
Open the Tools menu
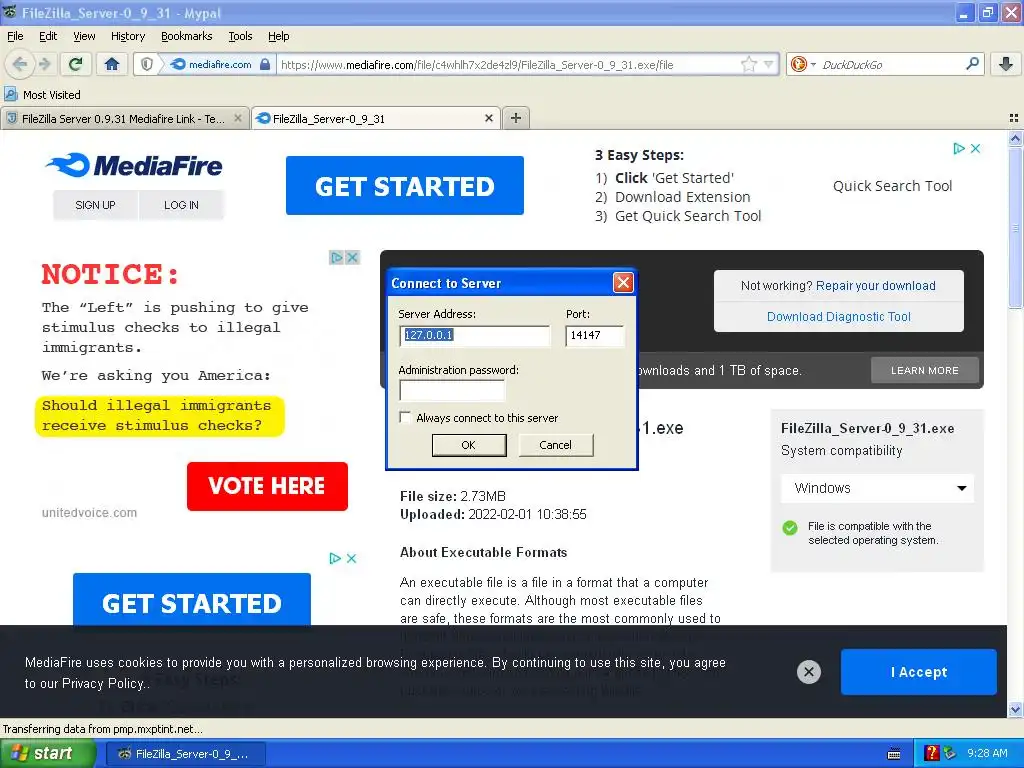(240, 36)
